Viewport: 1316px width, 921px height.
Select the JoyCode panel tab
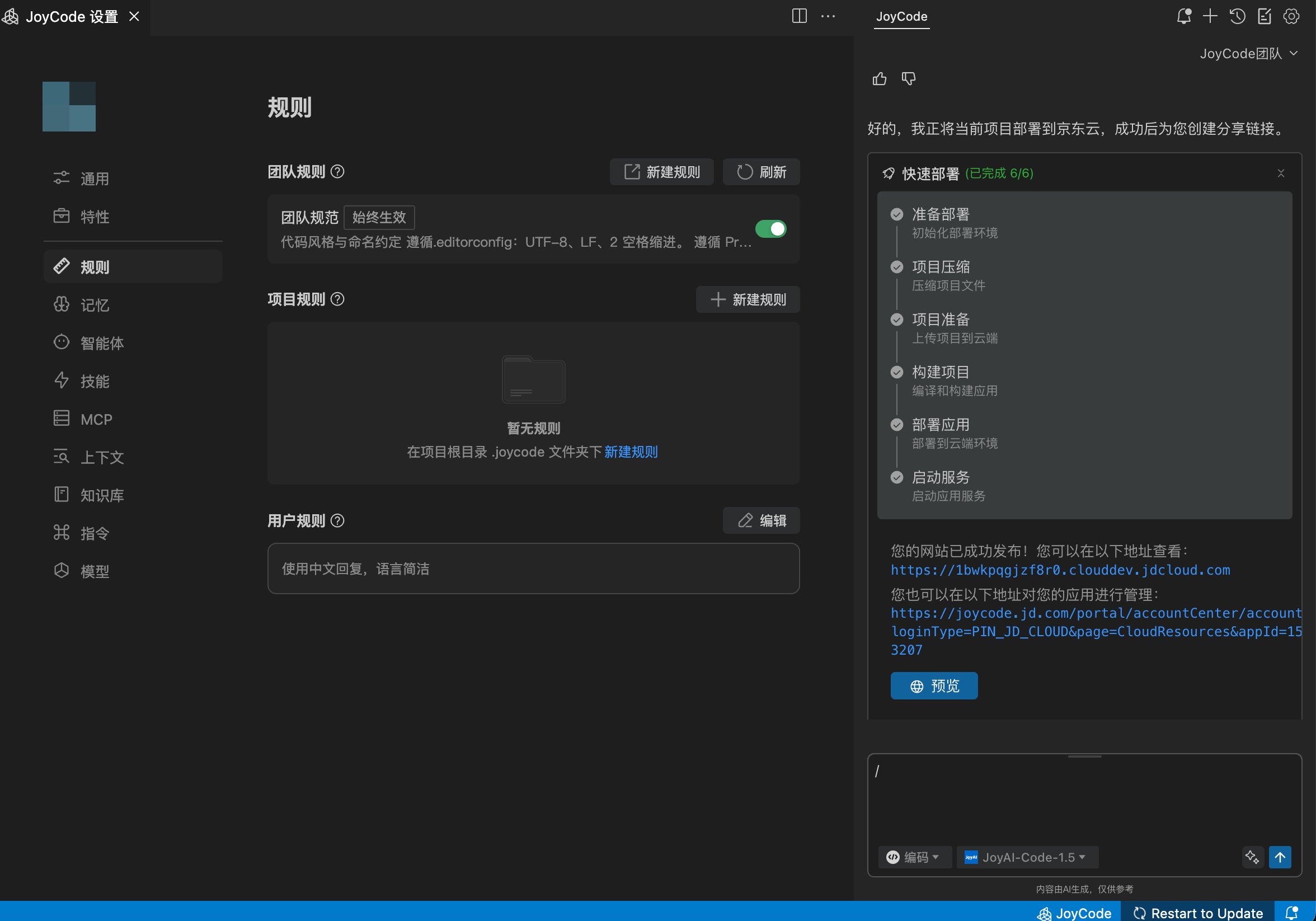[901, 17]
